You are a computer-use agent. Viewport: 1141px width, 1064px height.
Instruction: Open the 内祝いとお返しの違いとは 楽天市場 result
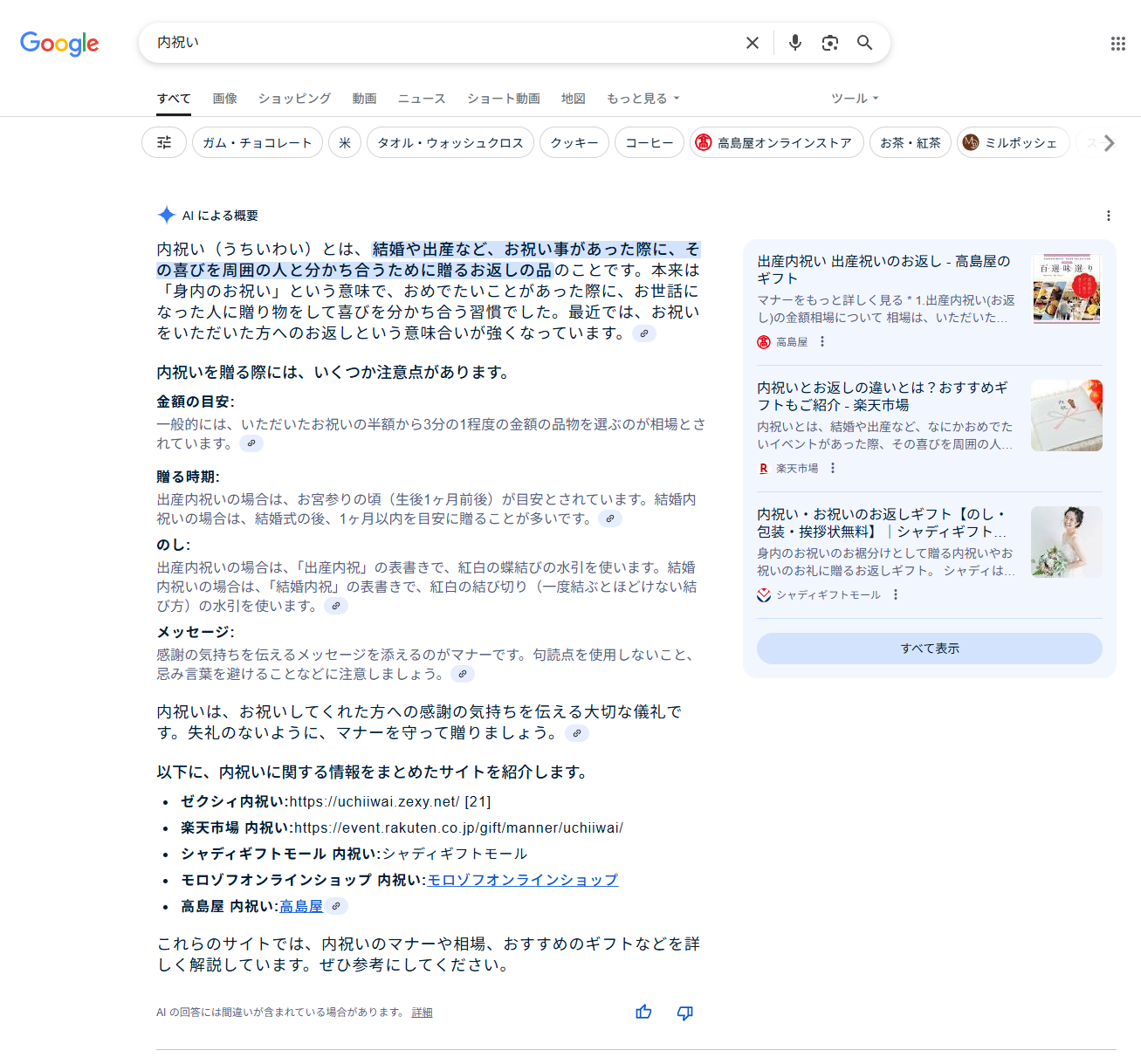[883, 396]
